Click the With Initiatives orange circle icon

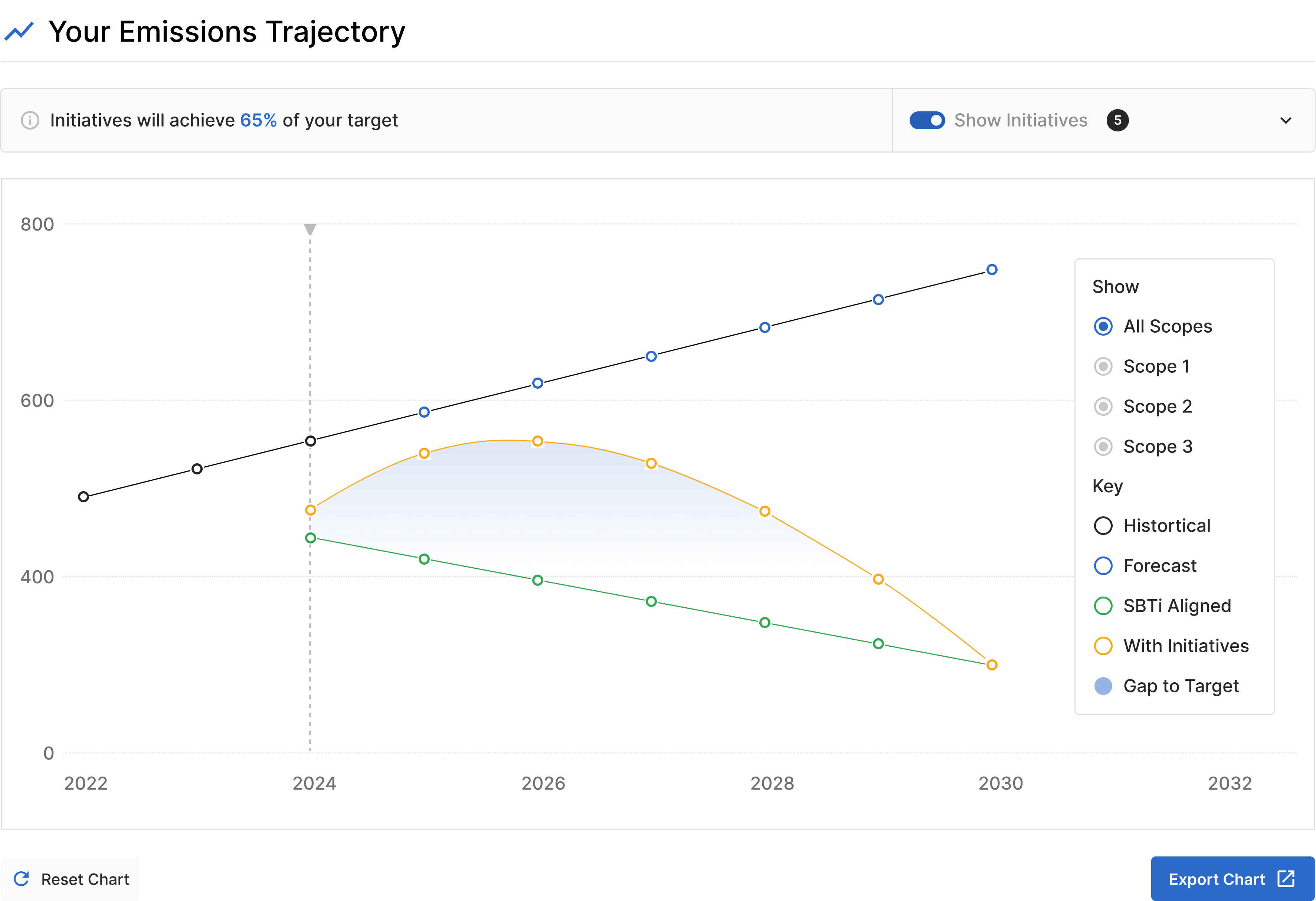[x=1103, y=646]
